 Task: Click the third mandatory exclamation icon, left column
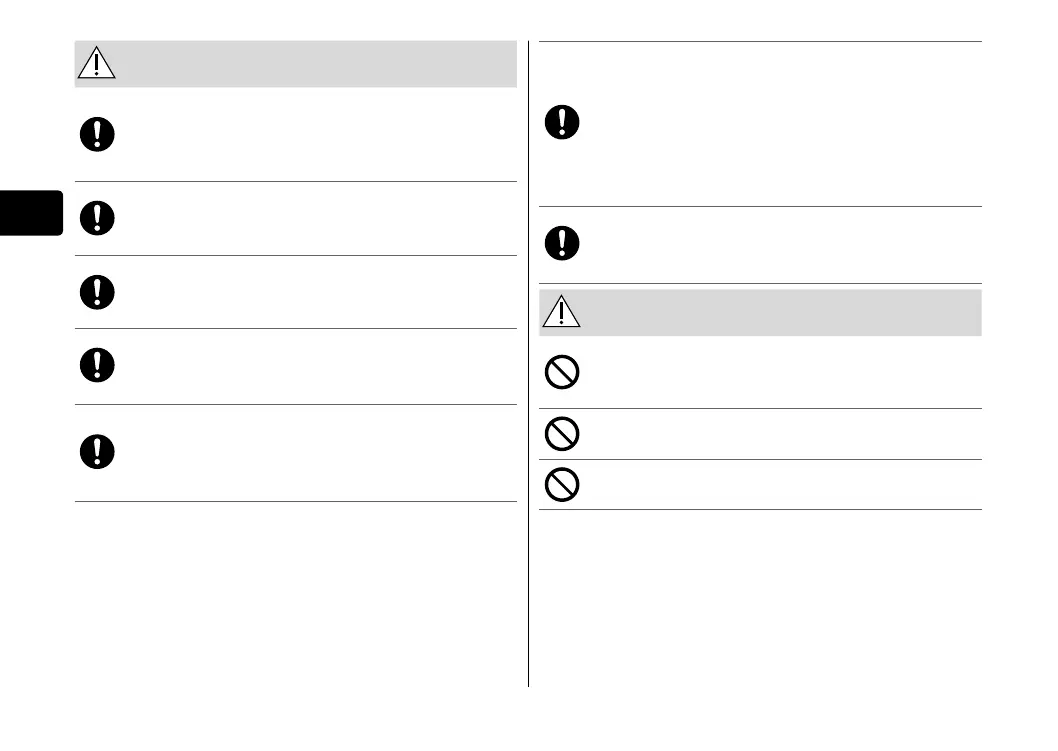(97, 291)
